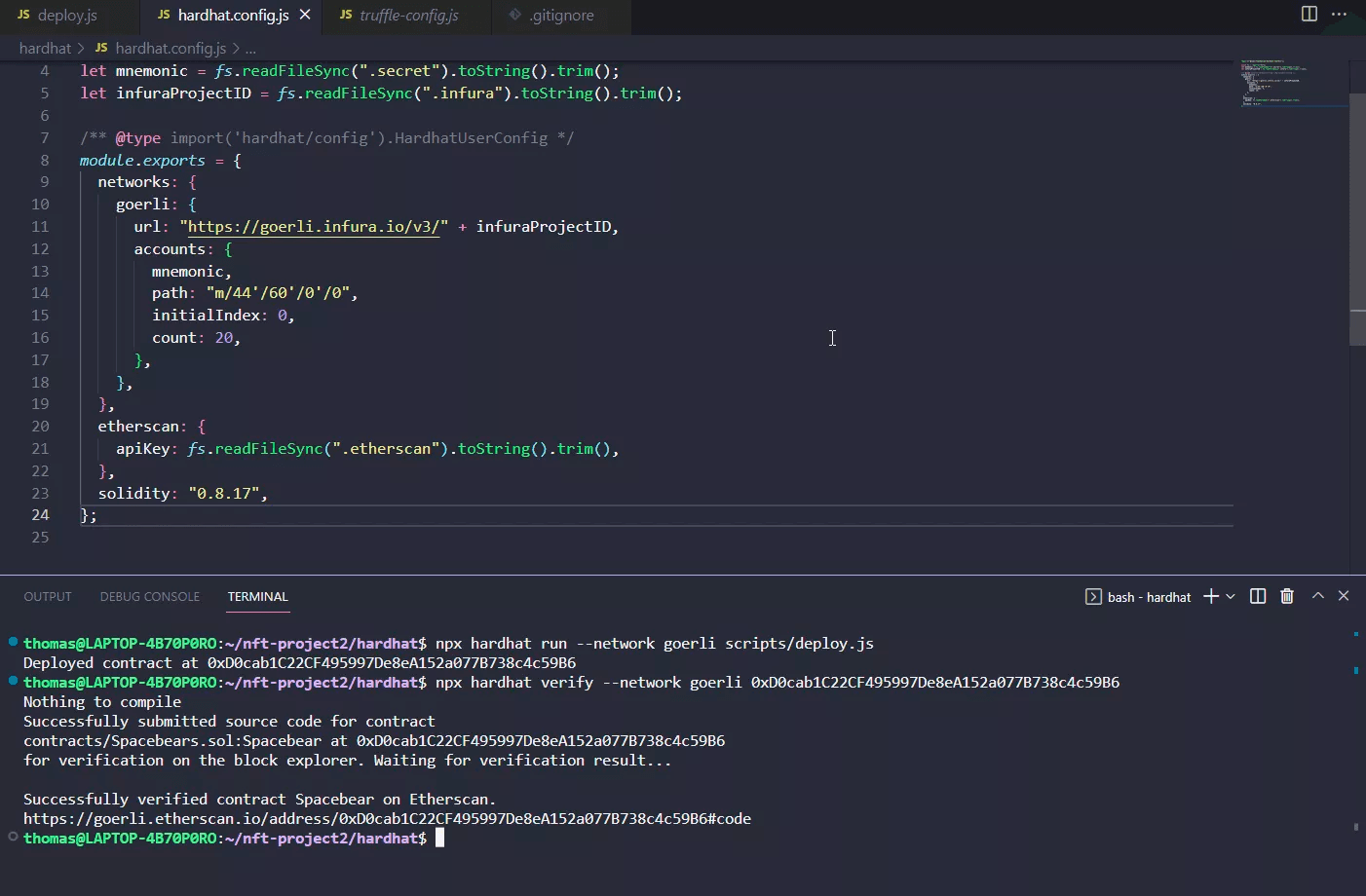Click JS file icon on truffle-config.js tab

346,16
